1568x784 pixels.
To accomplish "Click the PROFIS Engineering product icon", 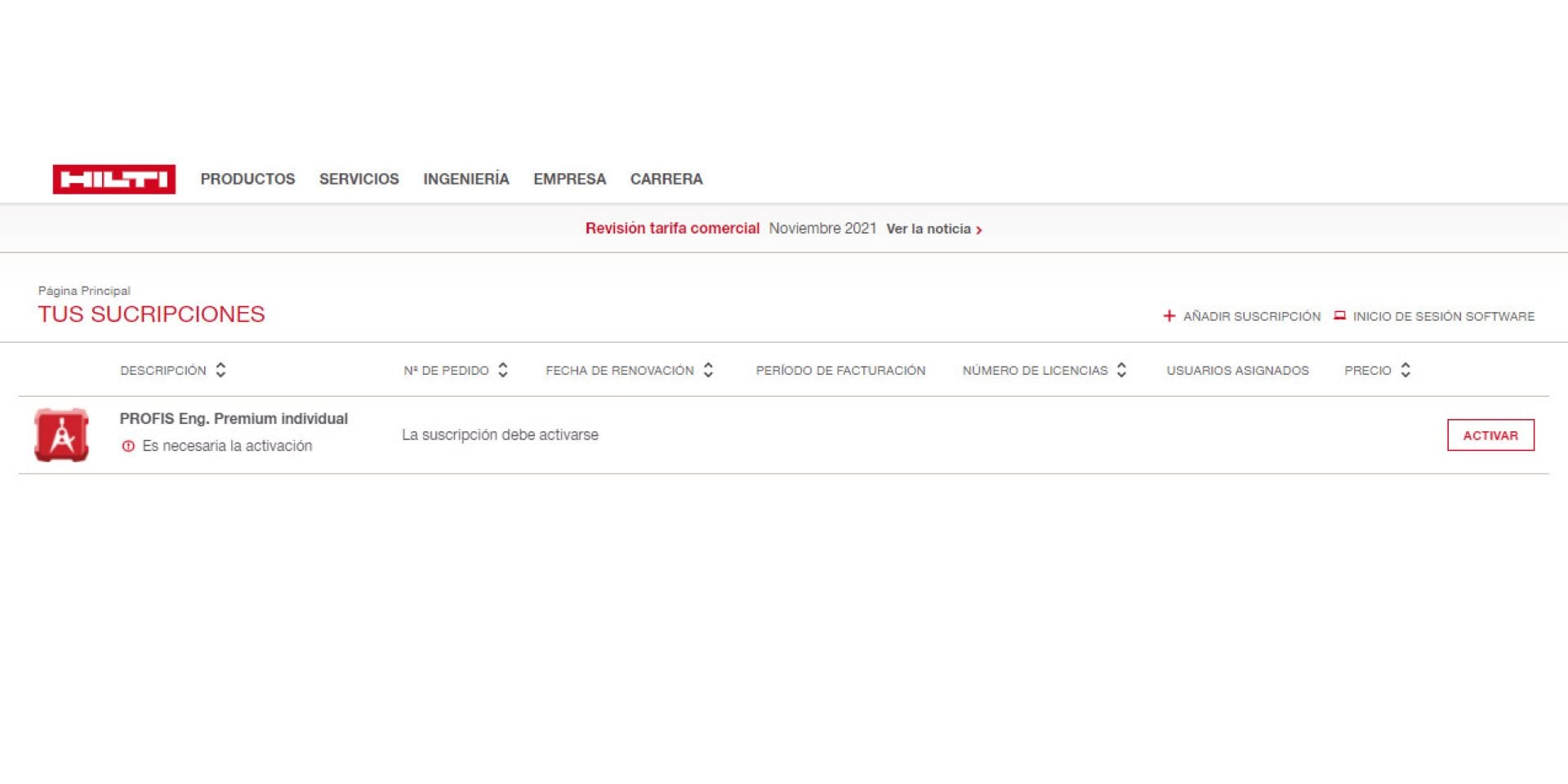I will click(x=61, y=435).
